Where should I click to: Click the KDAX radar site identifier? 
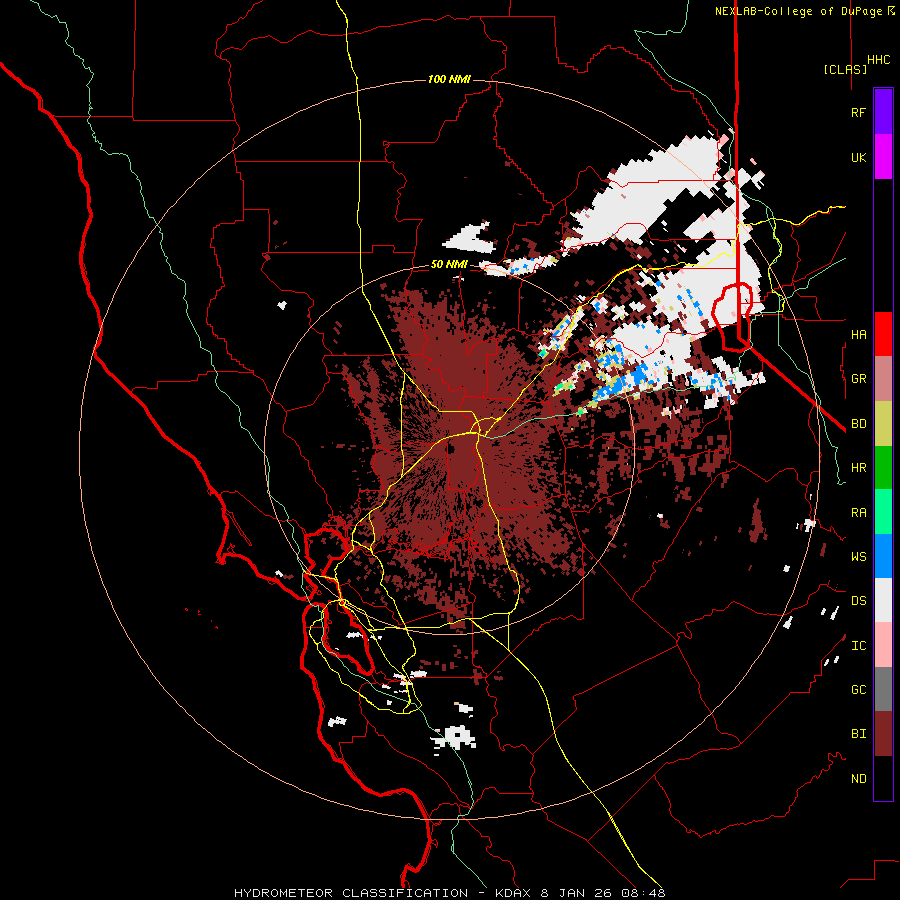click(515, 893)
